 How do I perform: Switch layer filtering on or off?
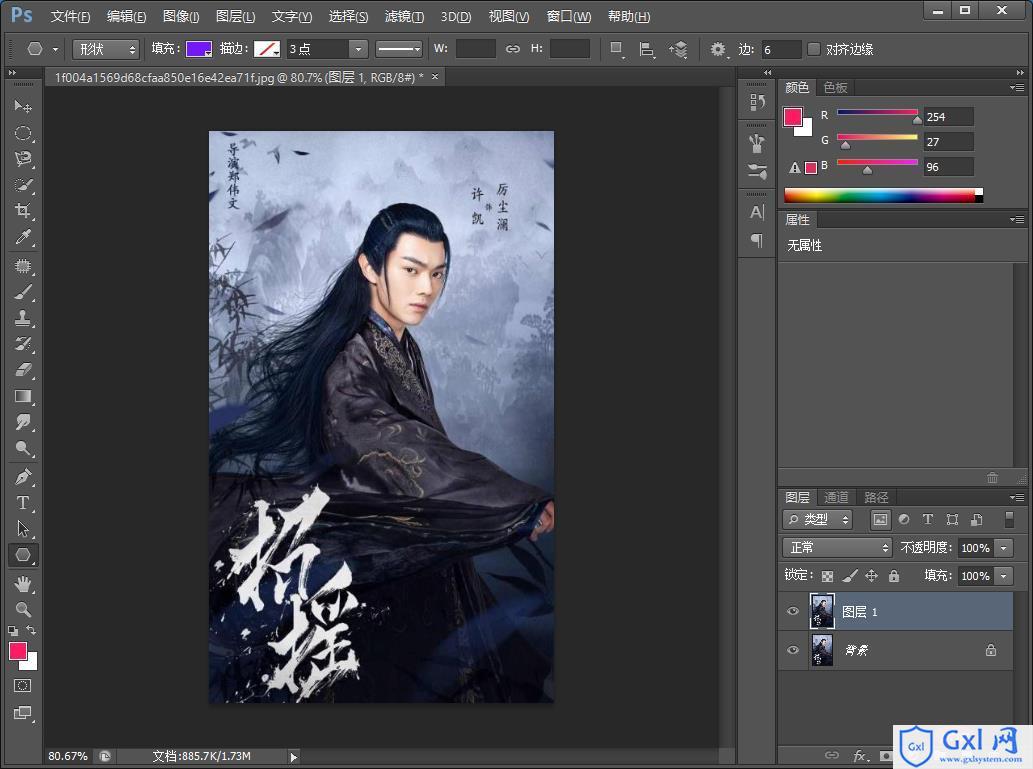1009,519
